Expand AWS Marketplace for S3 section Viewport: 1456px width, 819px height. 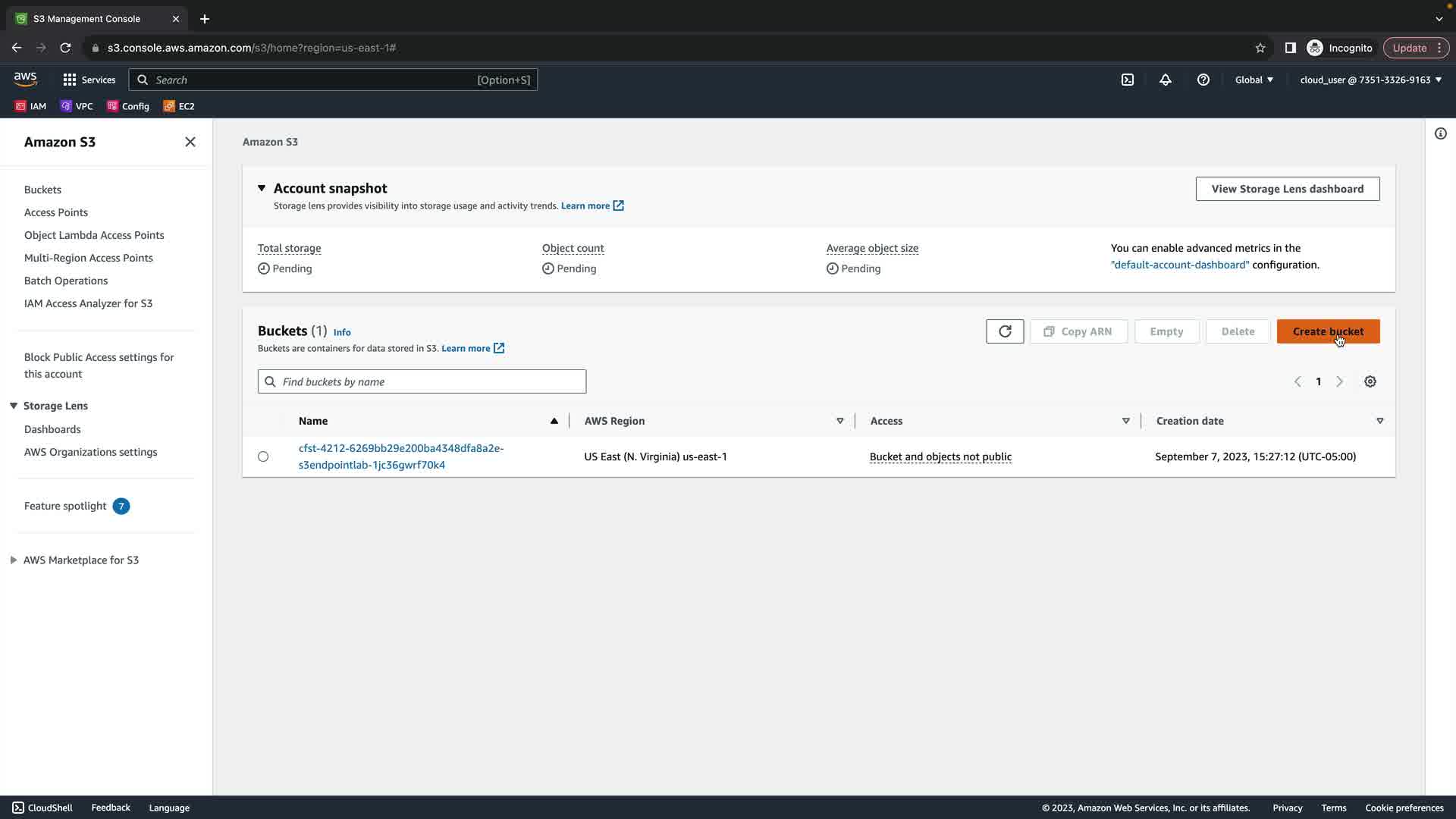pyautogui.click(x=14, y=560)
